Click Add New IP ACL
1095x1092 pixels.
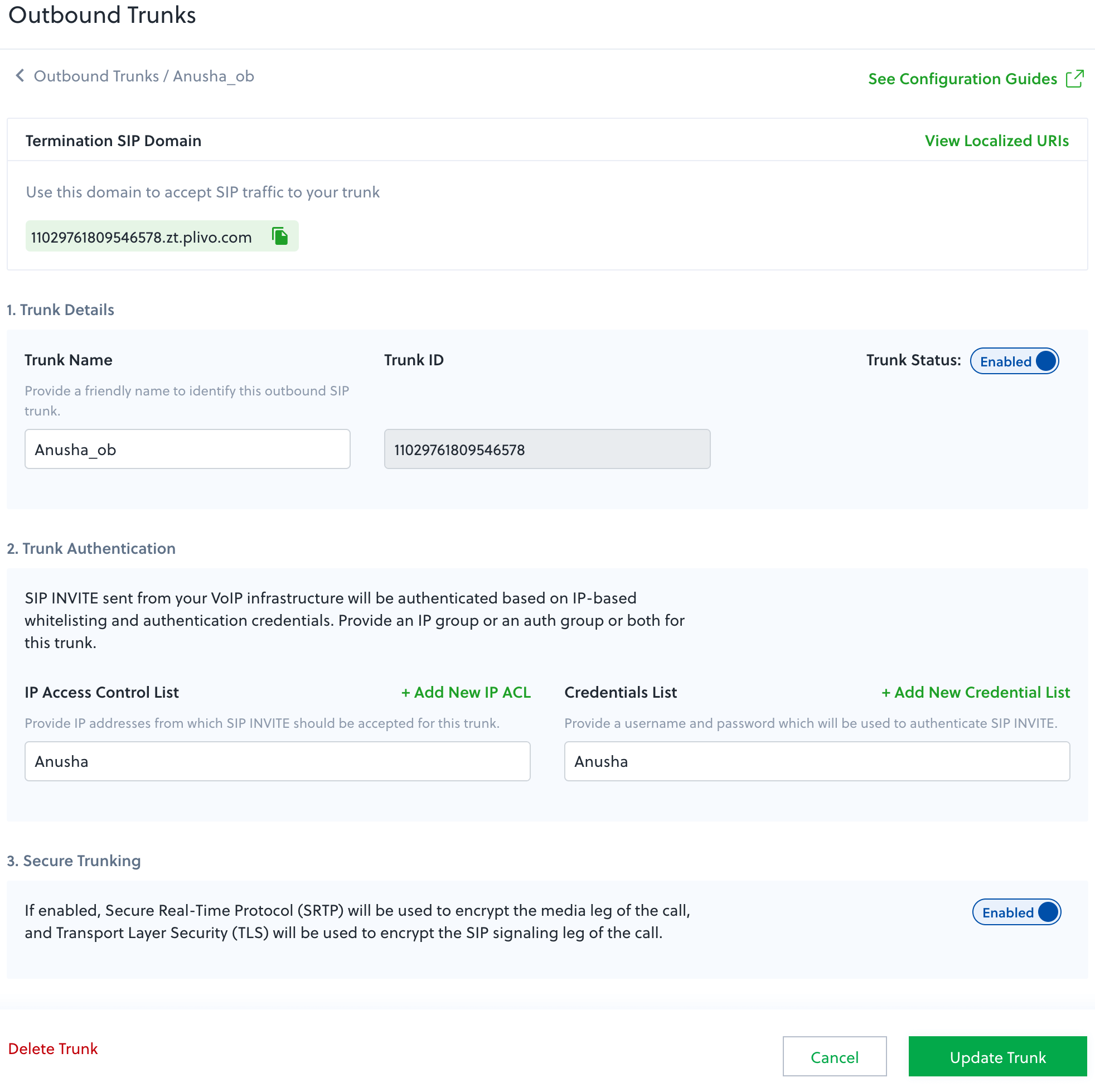click(x=466, y=692)
